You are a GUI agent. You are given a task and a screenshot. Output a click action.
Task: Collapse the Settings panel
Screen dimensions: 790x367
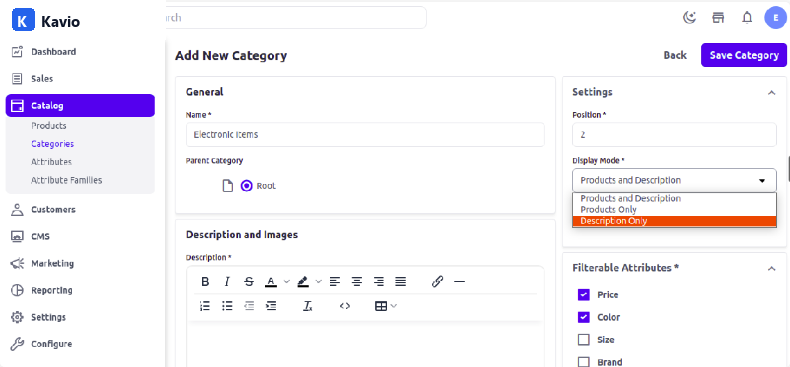pos(771,93)
